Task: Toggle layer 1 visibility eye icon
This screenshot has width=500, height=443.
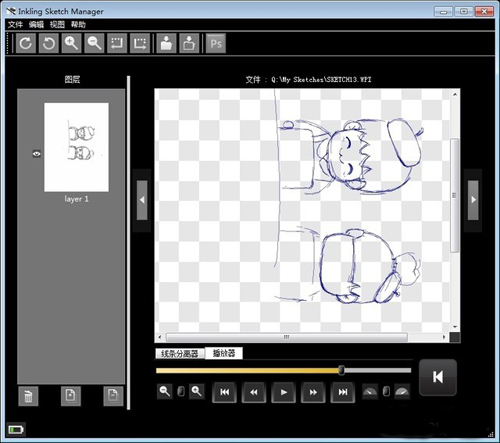Action: (x=37, y=154)
